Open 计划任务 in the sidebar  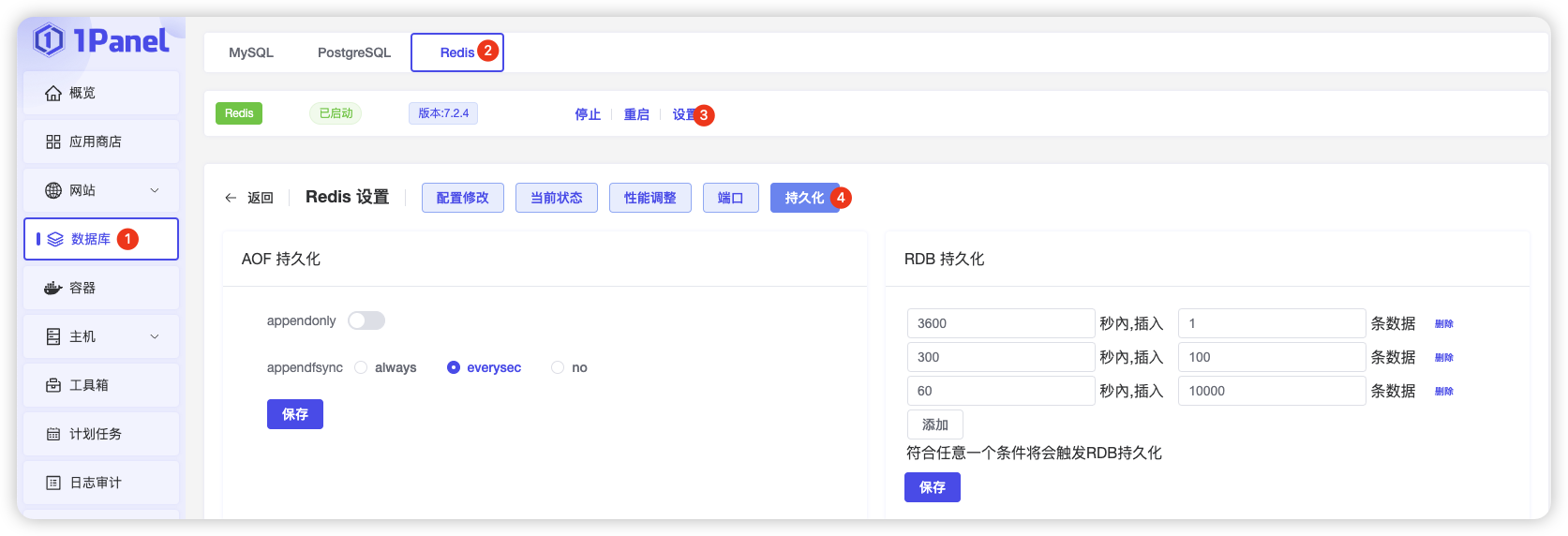point(101,434)
